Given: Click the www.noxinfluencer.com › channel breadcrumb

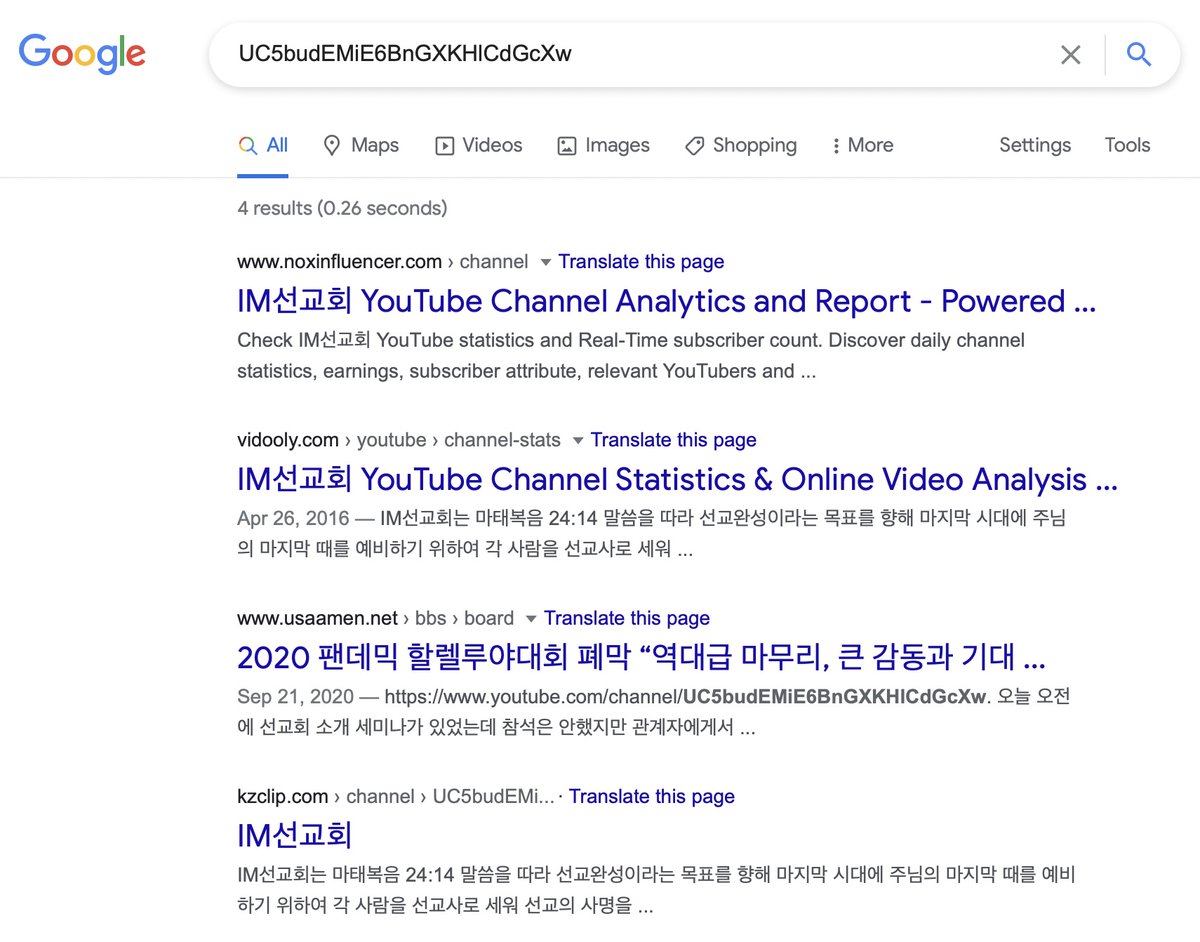Looking at the screenshot, I should tap(382, 261).
